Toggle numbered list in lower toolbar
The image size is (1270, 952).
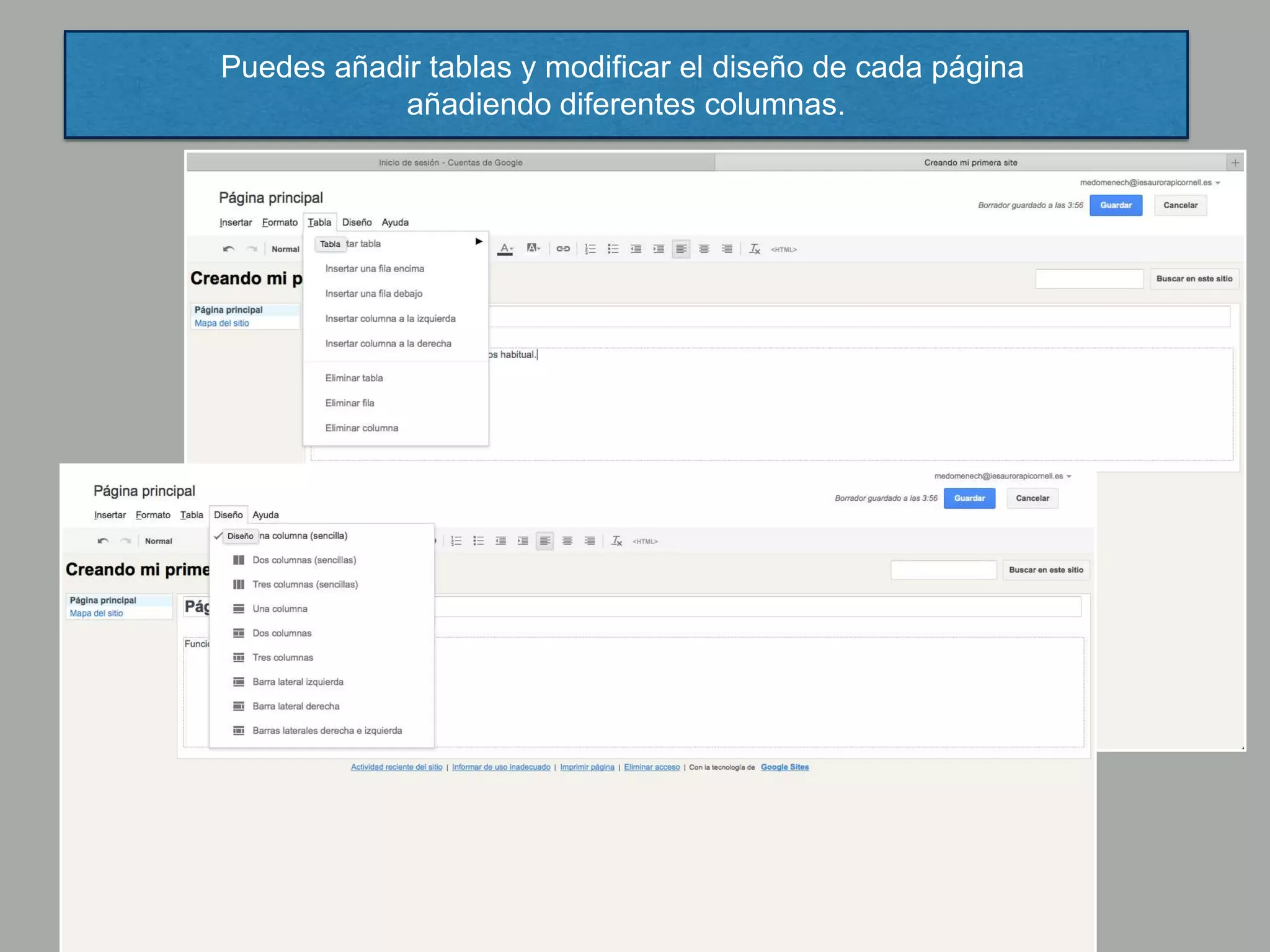click(x=456, y=541)
